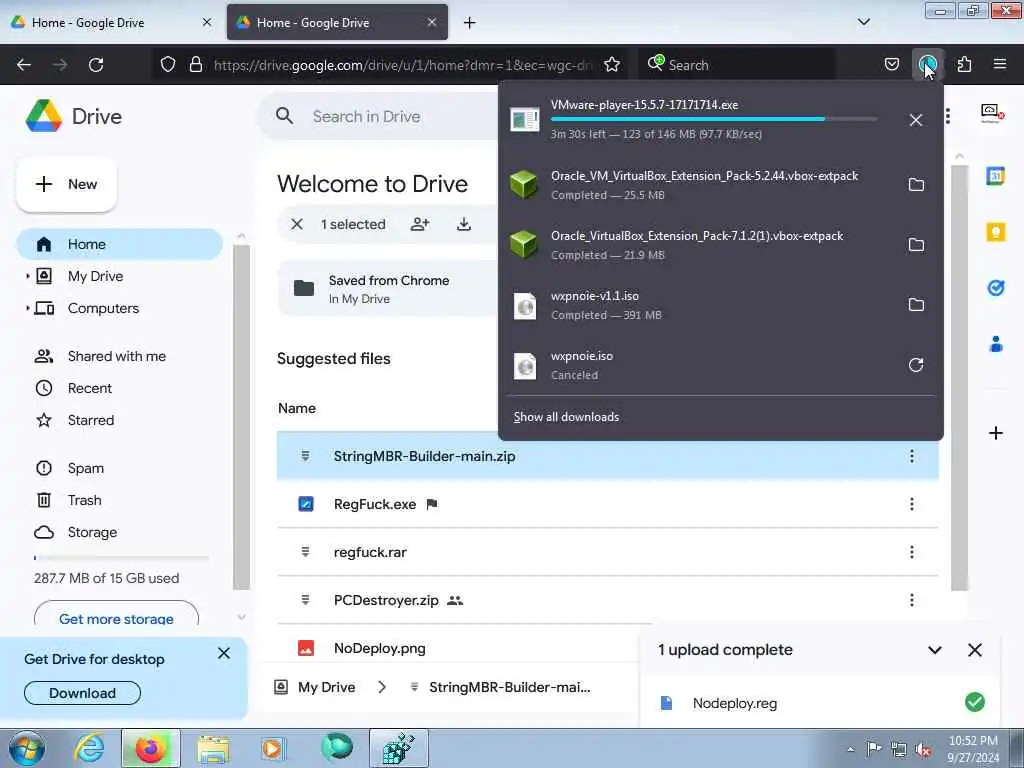1024x768 pixels.
Task: Click the tracking protection shield icon
Action: (168, 65)
